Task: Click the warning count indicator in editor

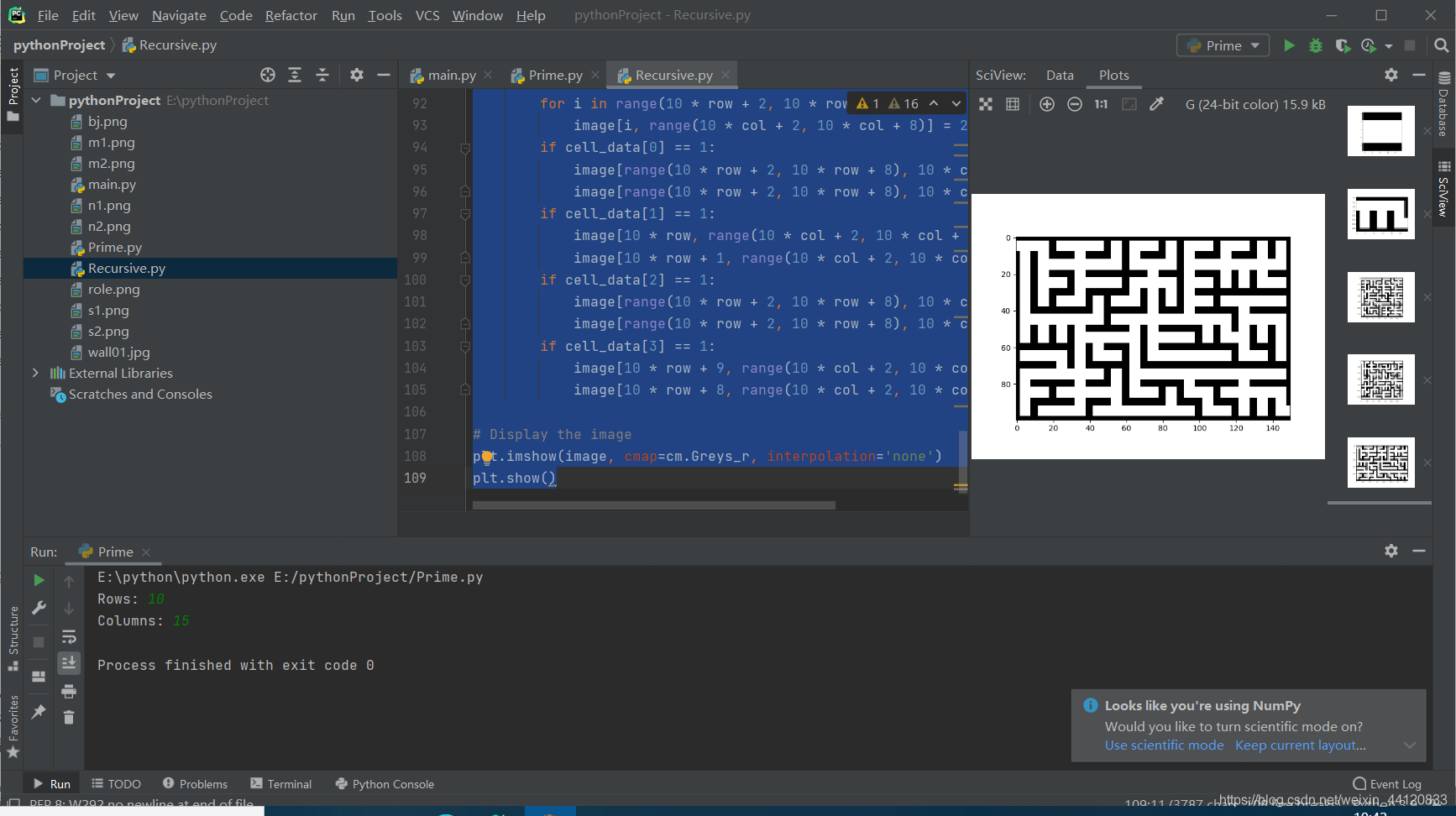Action: pos(888,103)
